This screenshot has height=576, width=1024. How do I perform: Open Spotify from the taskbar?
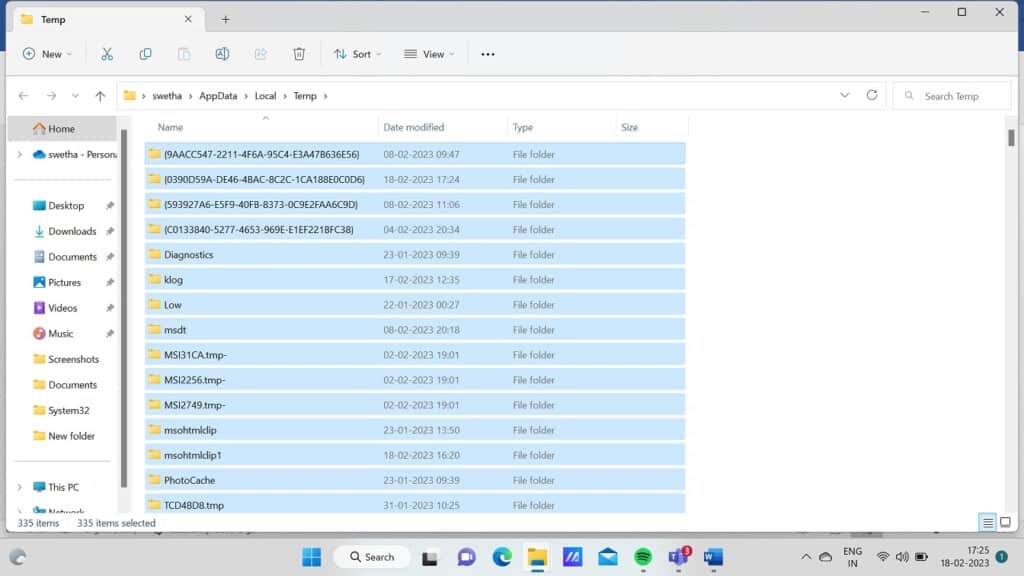click(x=643, y=557)
